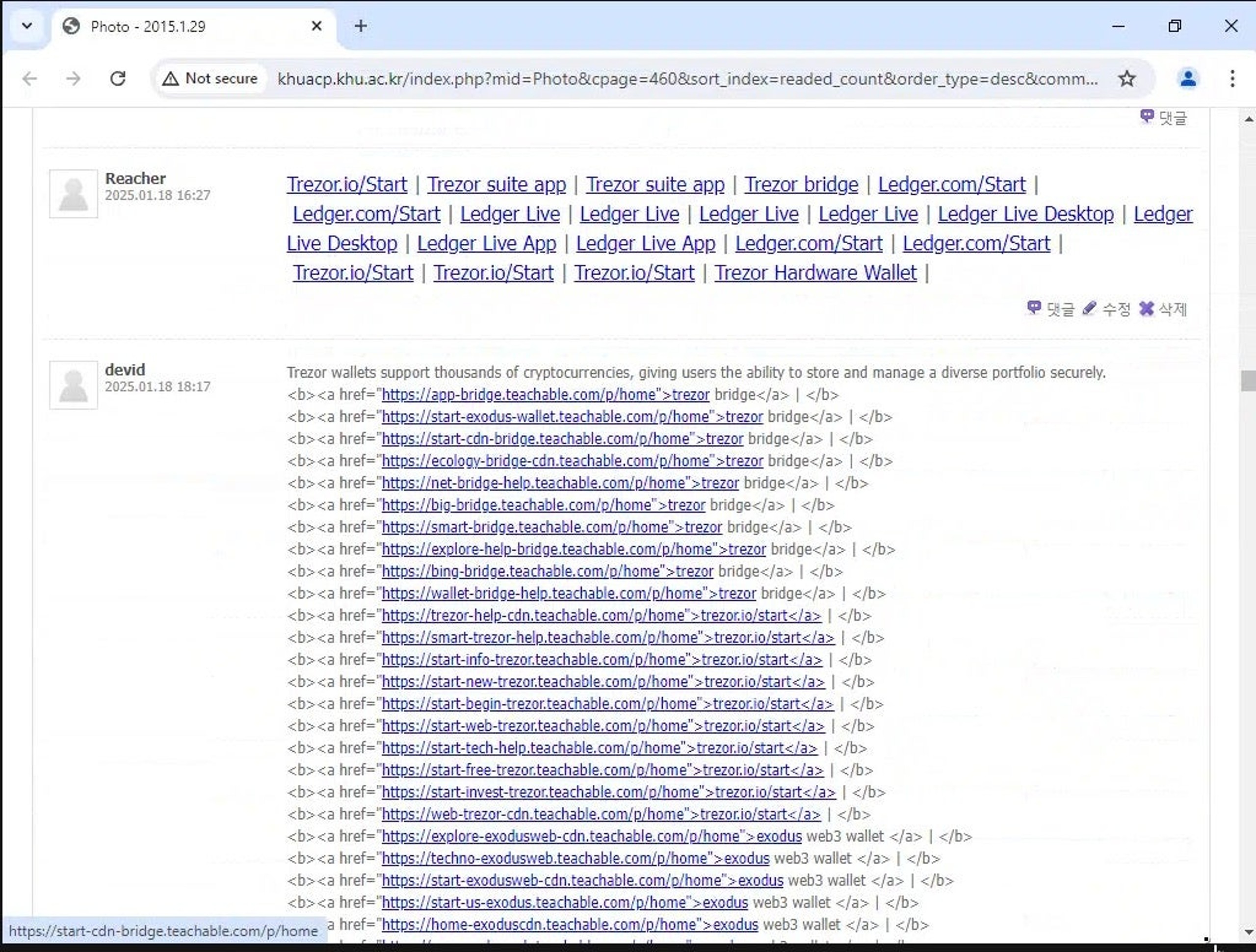Open the start-info-trezor.teachable.com link
1256x952 pixels.
point(602,660)
